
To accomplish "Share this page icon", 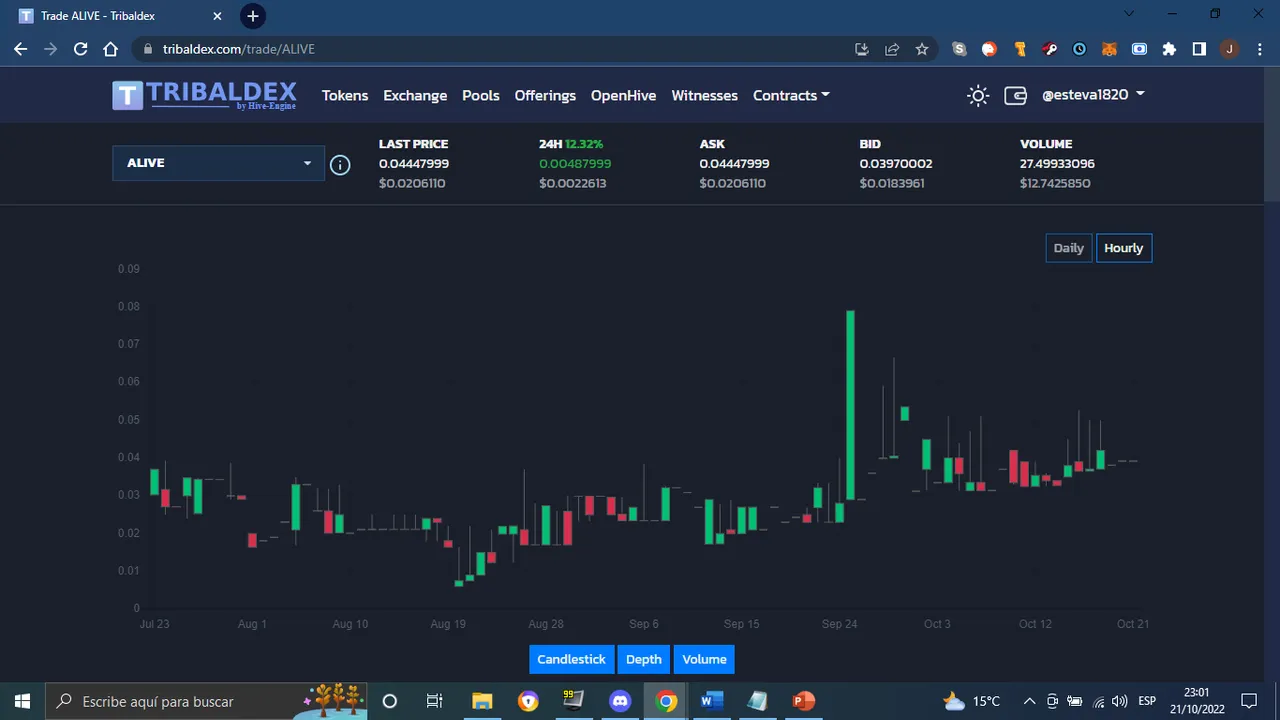I will [892, 49].
